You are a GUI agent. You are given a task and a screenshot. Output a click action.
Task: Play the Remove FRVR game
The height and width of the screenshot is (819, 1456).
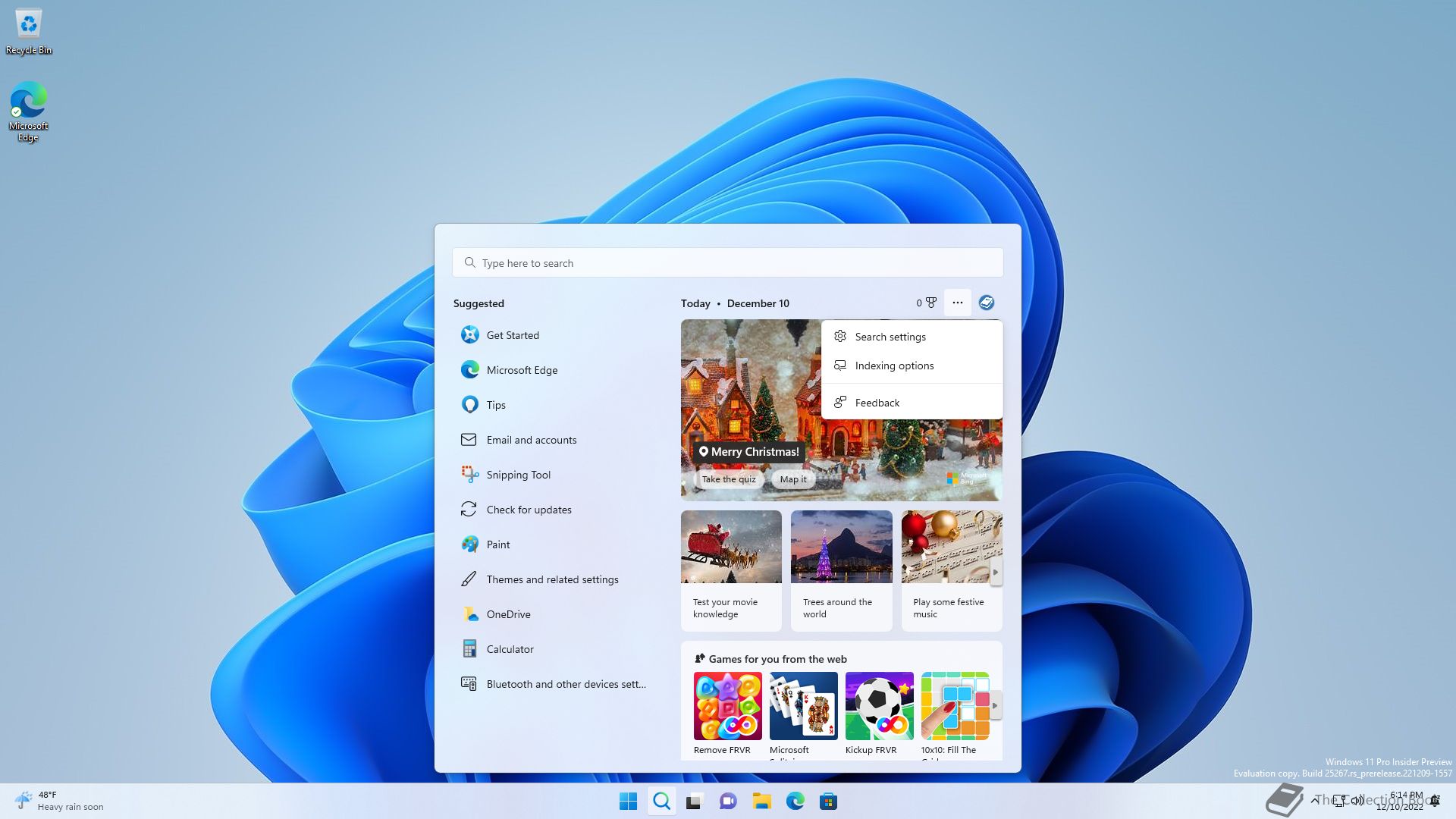[727, 714]
